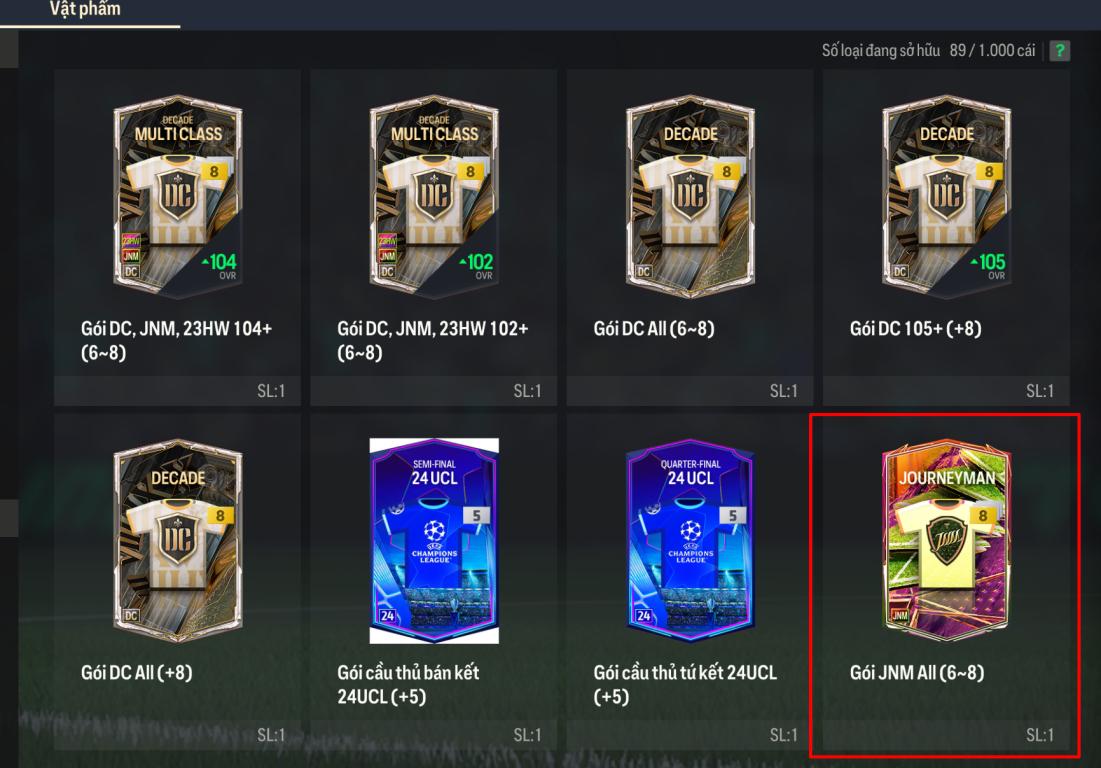Select the Multi Class 104 OVR pack card
This screenshot has width=1101, height=768.
click(178, 196)
